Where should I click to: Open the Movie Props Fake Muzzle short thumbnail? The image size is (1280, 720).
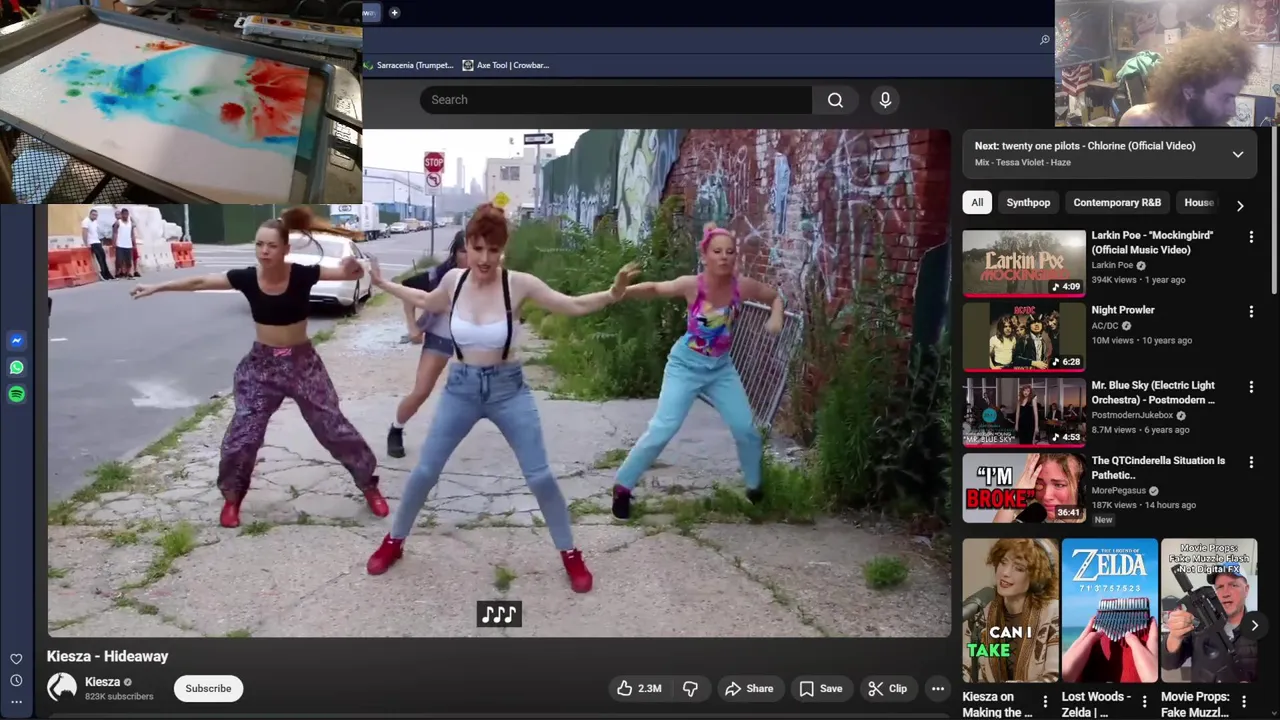1209,611
